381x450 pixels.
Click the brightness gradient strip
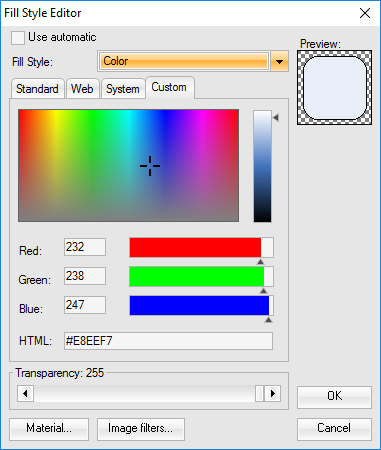[262, 166]
